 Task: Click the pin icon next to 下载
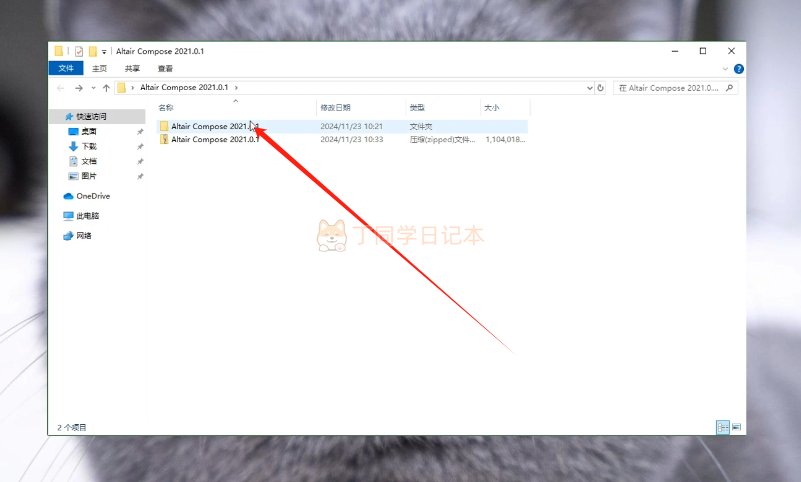point(140,147)
